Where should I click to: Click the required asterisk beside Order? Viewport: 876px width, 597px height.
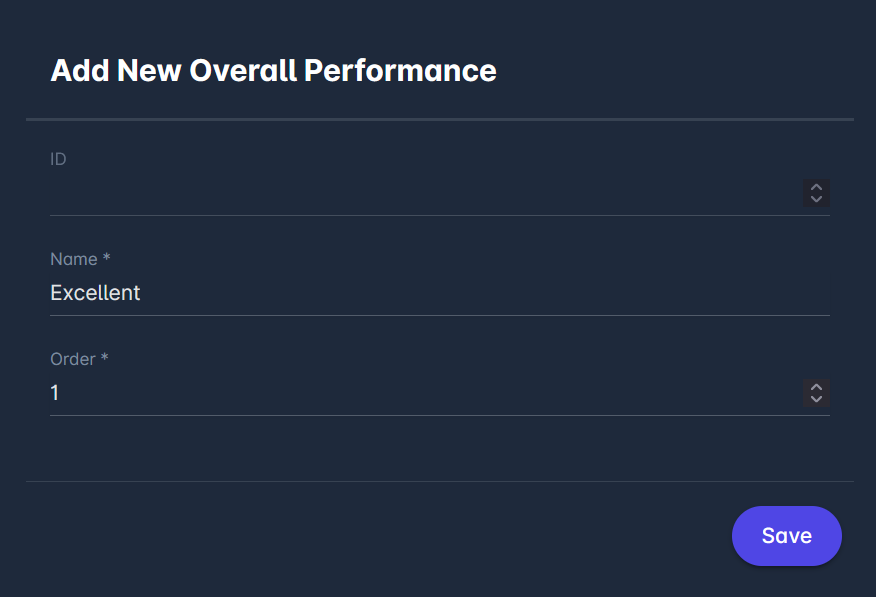104,358
